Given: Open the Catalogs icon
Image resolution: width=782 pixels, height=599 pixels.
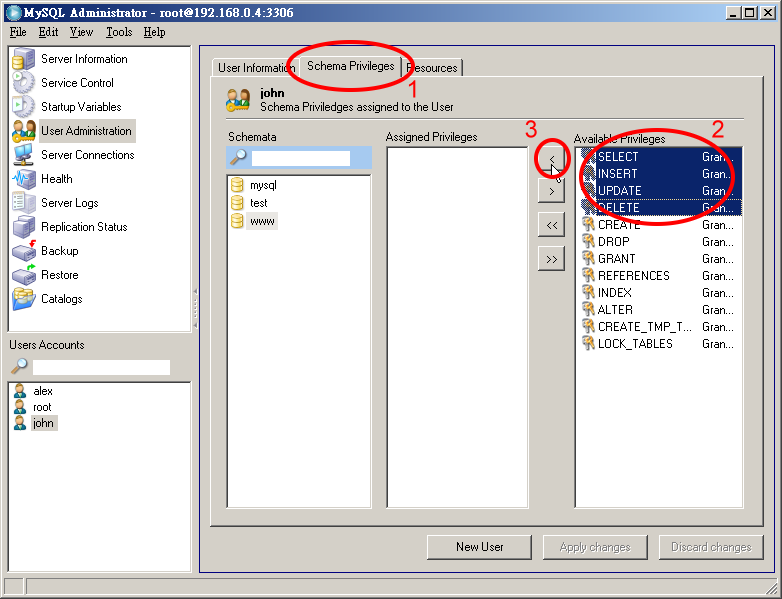Looking at the screenshot, I should (24, 299).
